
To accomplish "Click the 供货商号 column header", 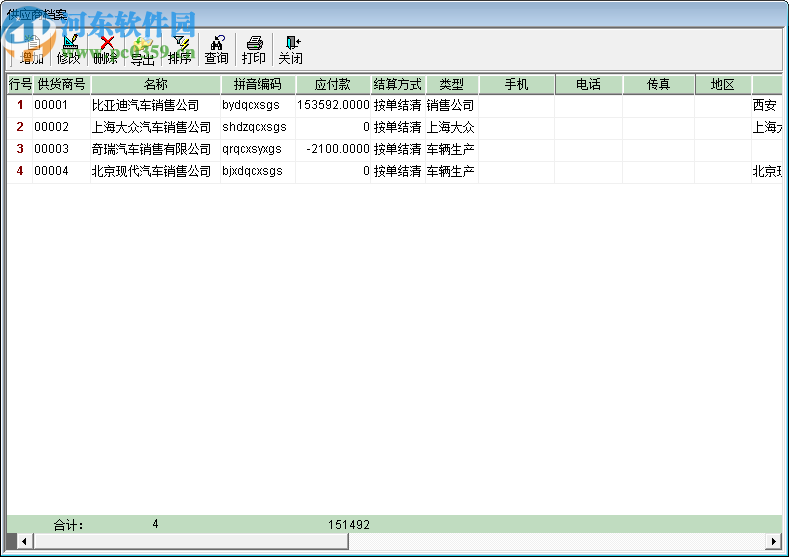I will [61, 85].
